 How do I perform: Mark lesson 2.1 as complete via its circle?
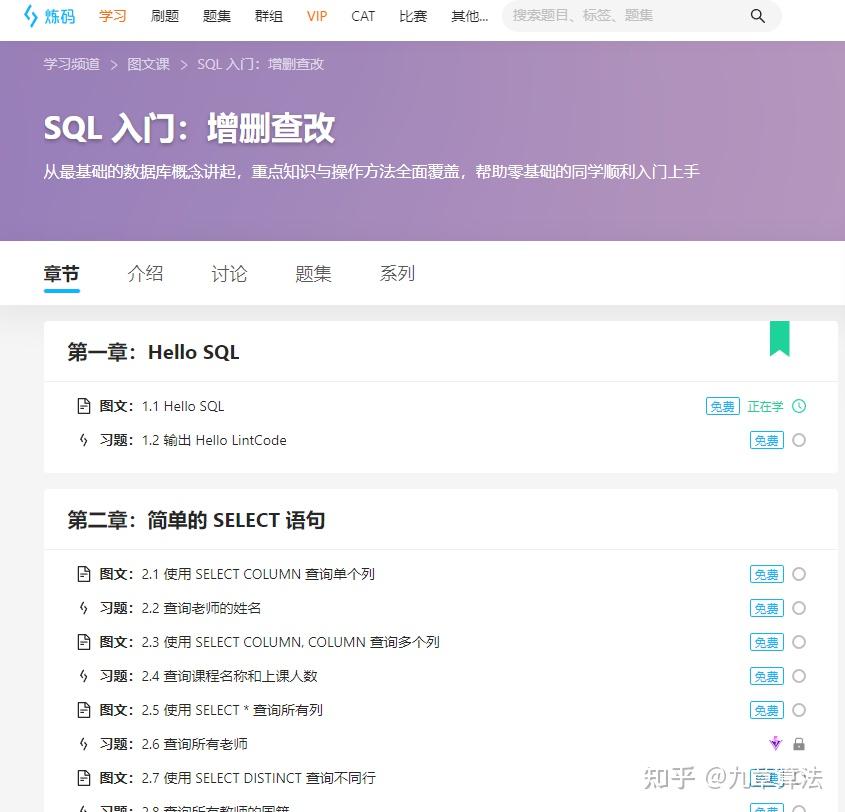click(x=798, y=574)
